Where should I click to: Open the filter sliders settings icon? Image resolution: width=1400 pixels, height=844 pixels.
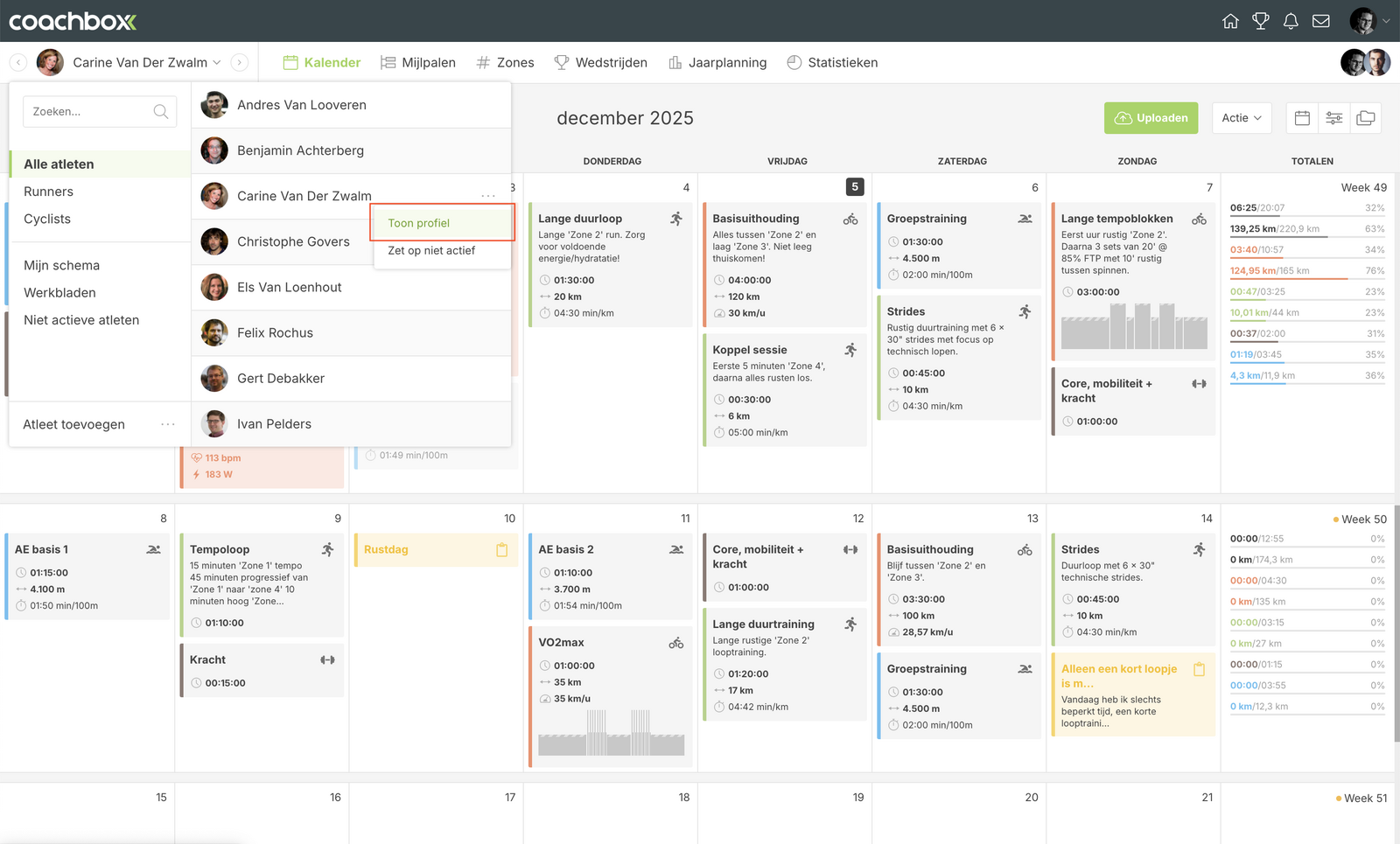[1333, 118]
